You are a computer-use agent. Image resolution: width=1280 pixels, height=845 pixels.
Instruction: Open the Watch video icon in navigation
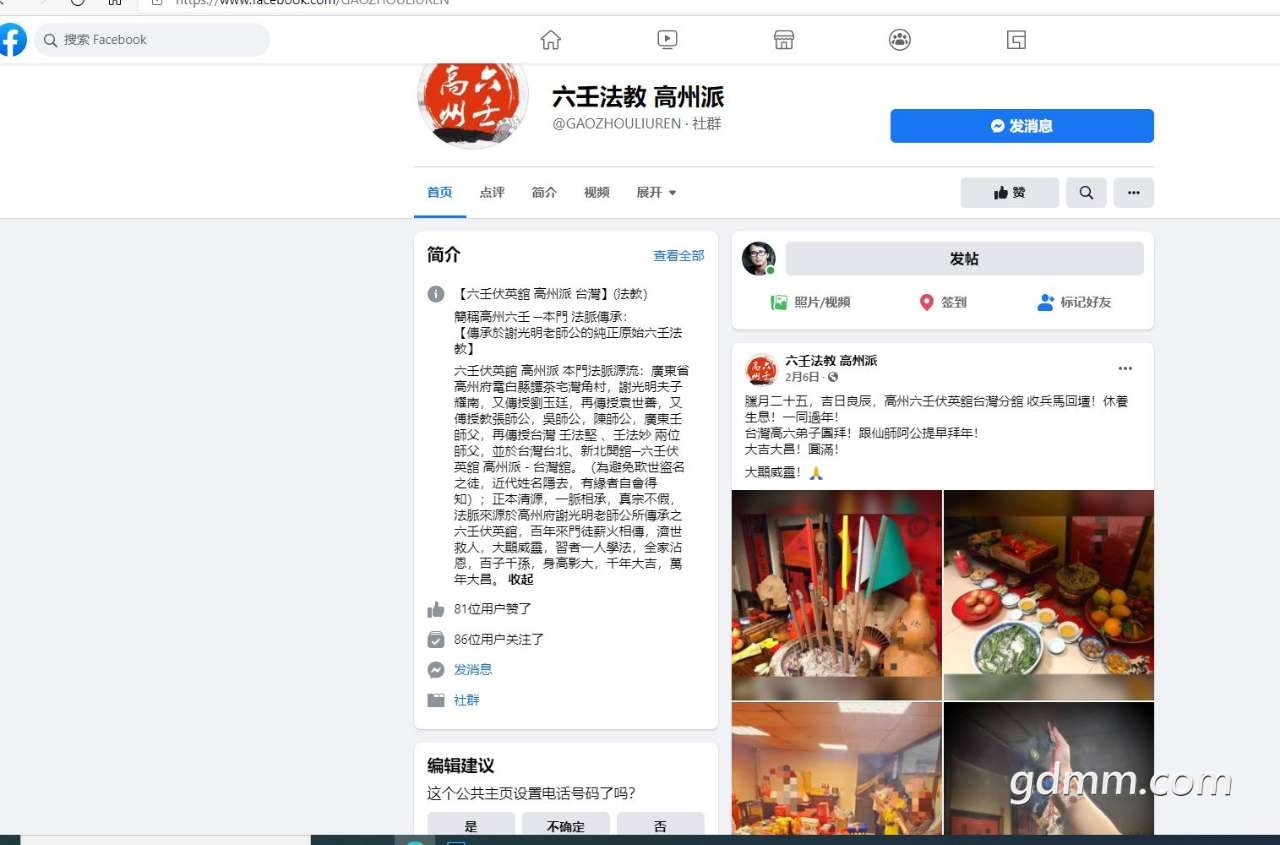pyautogui.click(x=667, y=40)
